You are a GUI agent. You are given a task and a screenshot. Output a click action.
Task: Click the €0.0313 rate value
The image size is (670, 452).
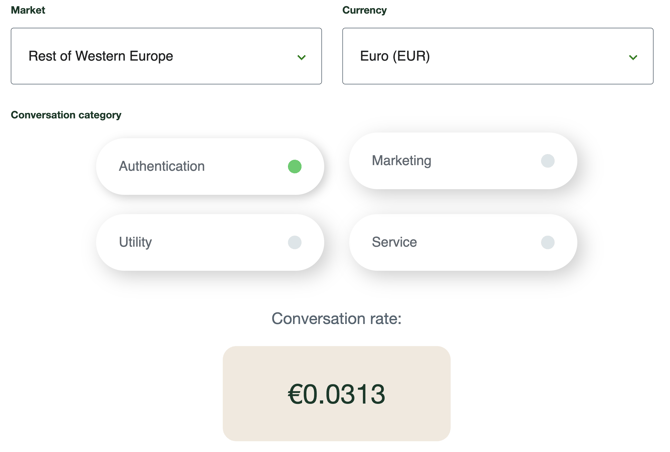pyautogui.click(x=336, y=394)
